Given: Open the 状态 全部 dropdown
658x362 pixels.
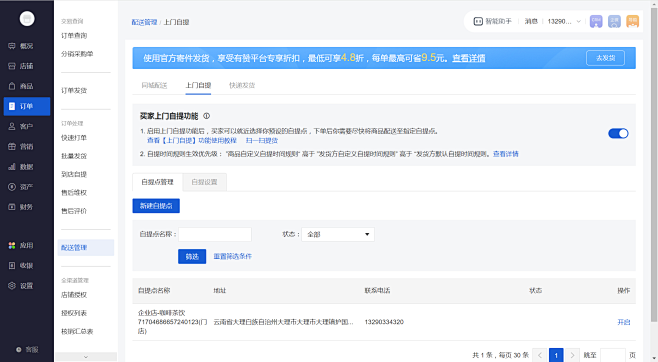Looking at the screenshot, I should 338,234.
